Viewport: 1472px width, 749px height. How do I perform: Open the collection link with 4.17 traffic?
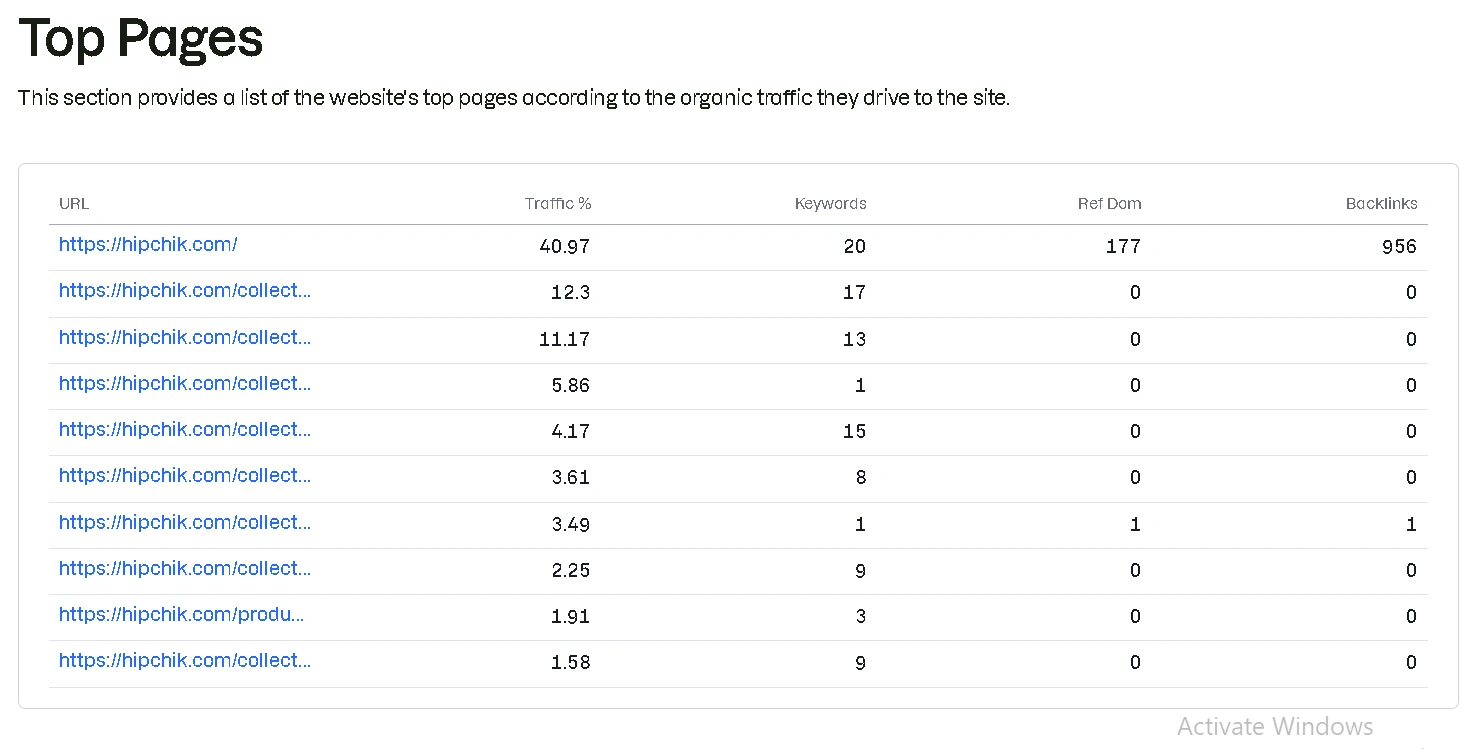pyautogui.click(x=184, y=430)
